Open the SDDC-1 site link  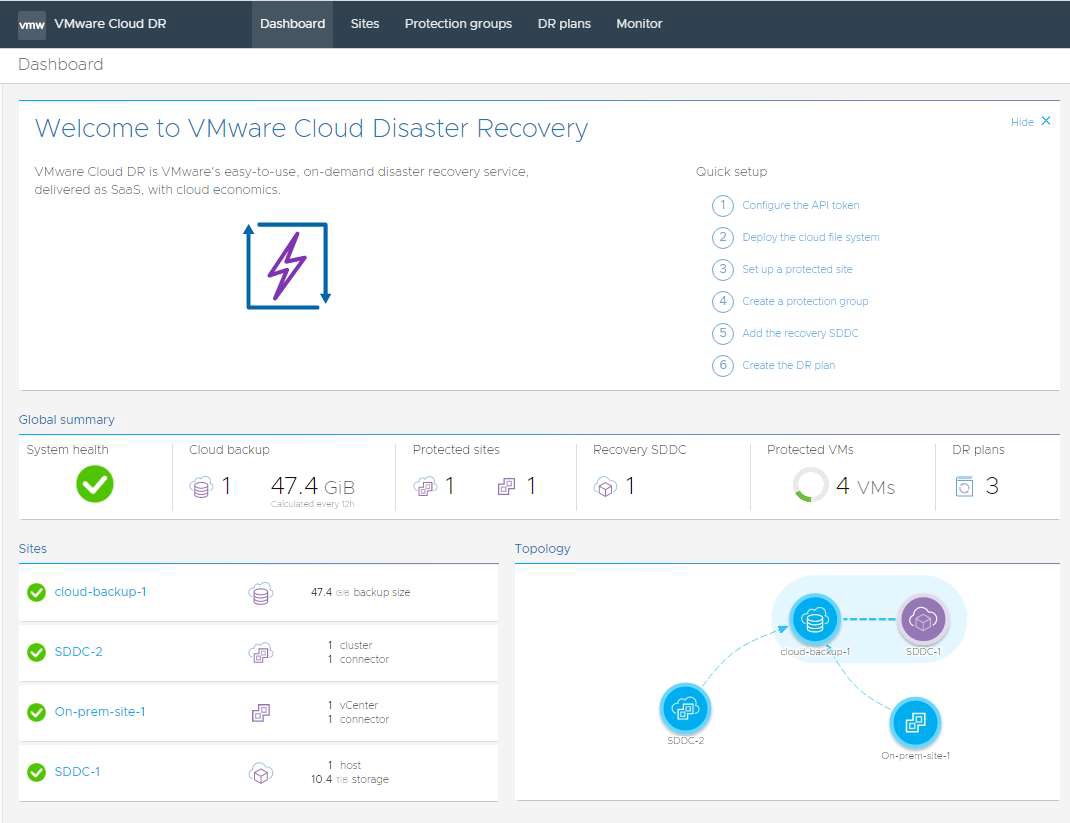pyautogui.click(x=77, y=773)
